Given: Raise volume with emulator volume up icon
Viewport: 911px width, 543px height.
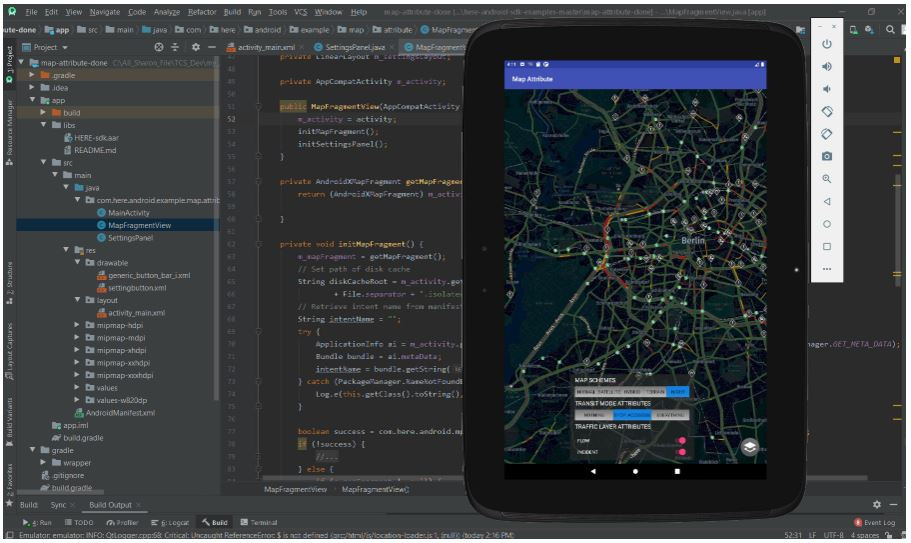Looking at the screenshot, I should (x=827, y=67).
